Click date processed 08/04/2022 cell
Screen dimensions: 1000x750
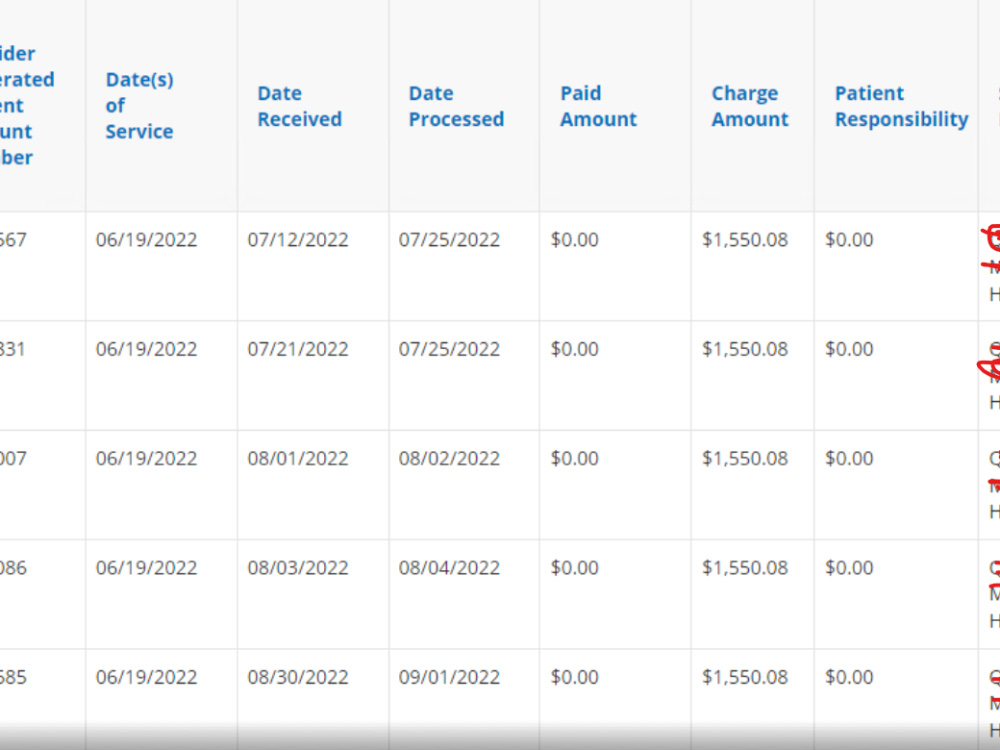point(449,568)
